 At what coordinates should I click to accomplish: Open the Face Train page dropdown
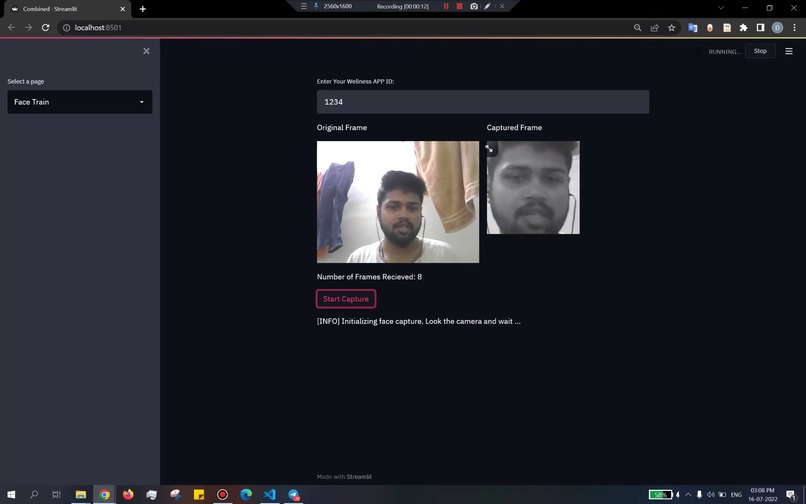(x=80, y=102)
